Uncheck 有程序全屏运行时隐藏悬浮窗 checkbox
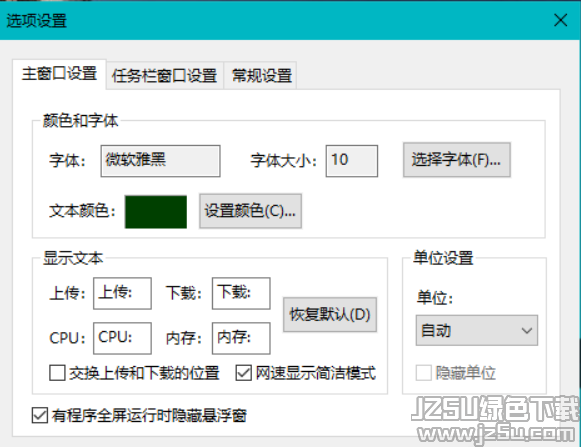The height and width of the screenshot is (447, 581). pos(40,415)
